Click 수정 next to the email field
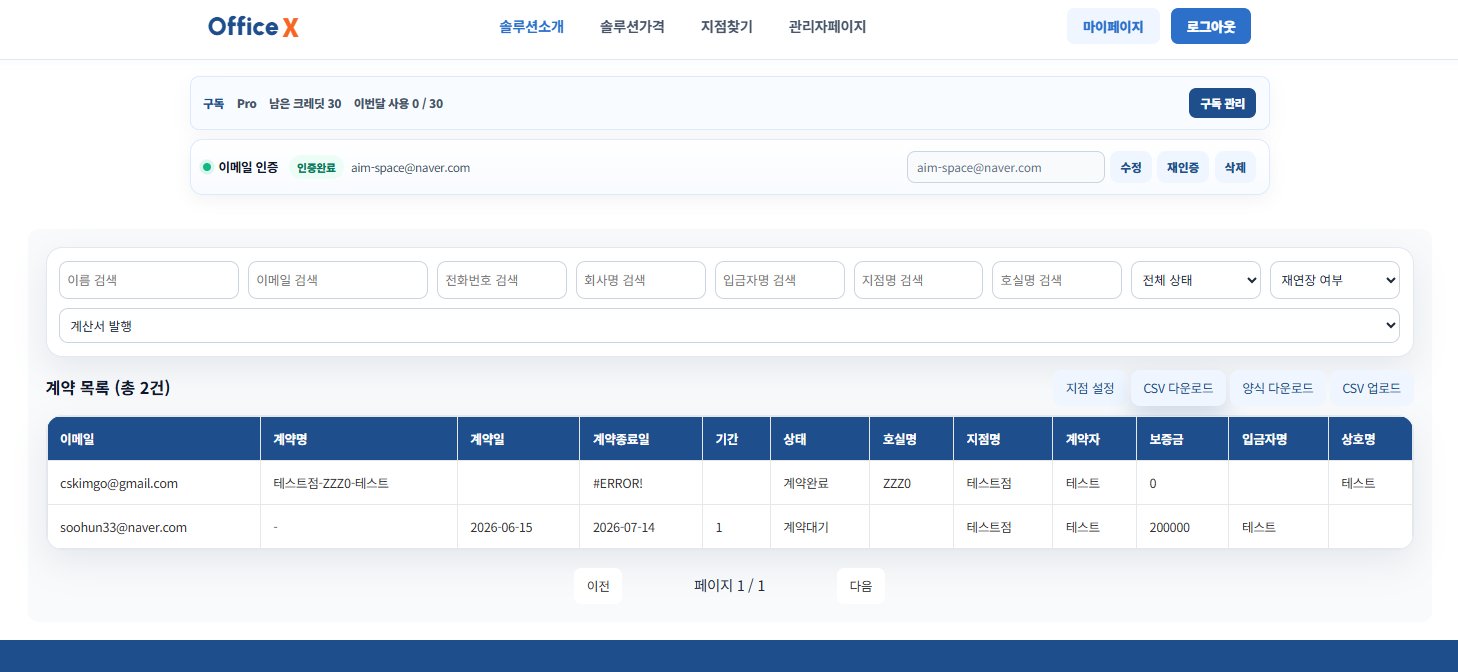Image resolution: width=1458 pixels, height=672 pixels. coord(1131,167)
